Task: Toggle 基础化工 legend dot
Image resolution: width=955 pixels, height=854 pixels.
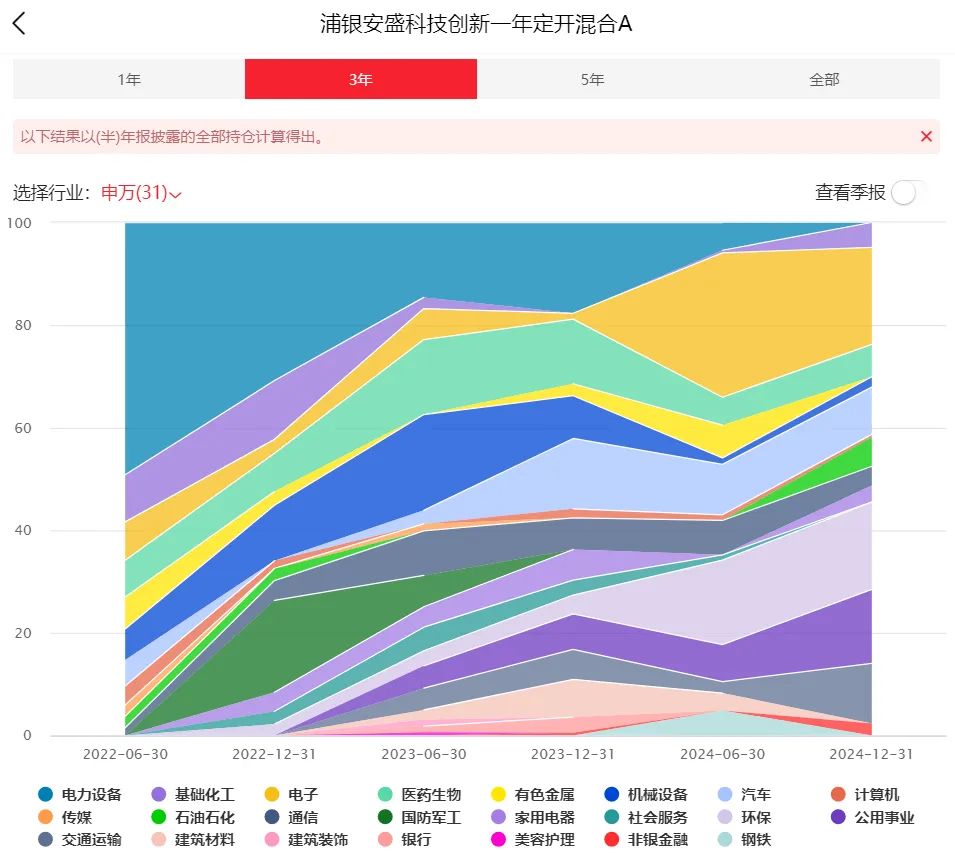Action: click(x=159, y=794)
